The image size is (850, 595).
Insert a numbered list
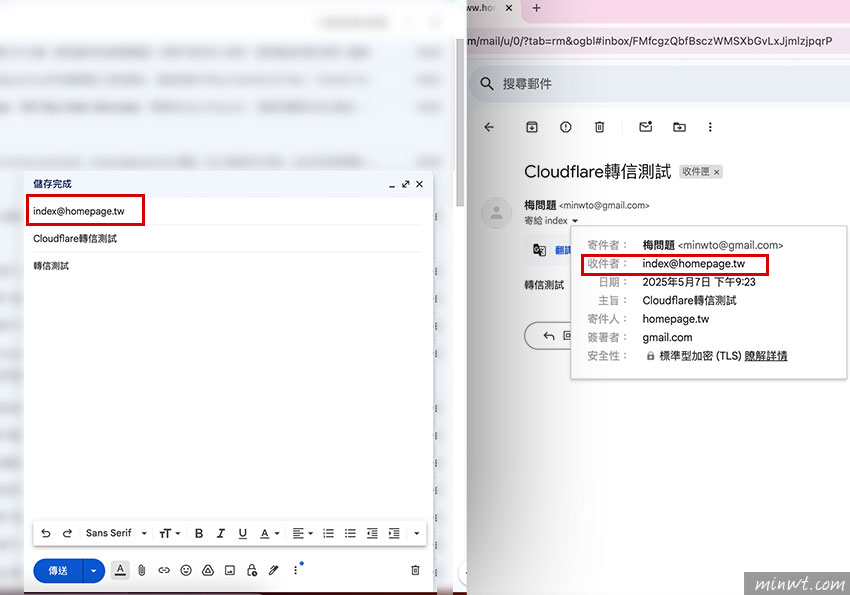pyautogui.click(x=329, y=534)
